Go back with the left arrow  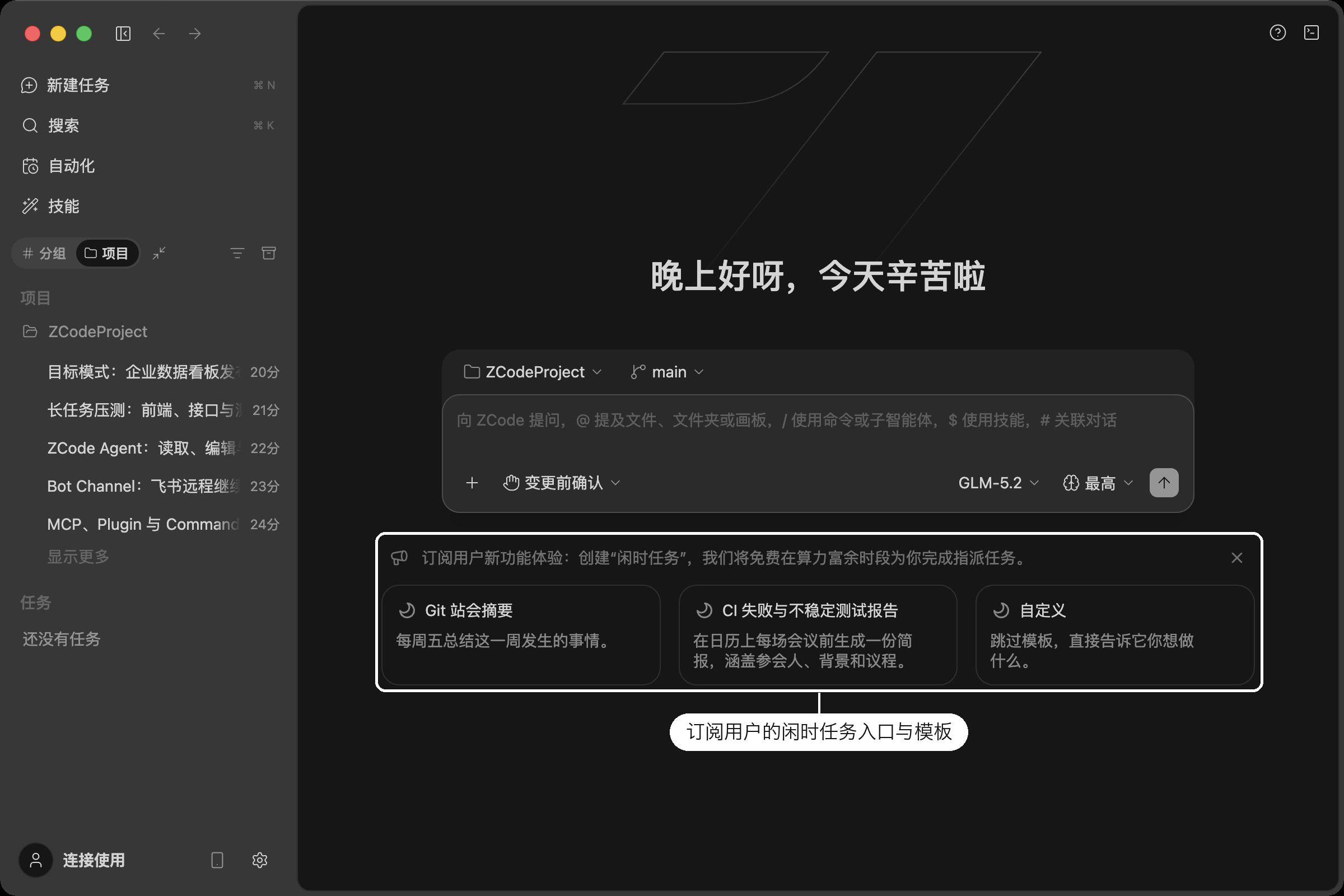pos(159,34)
